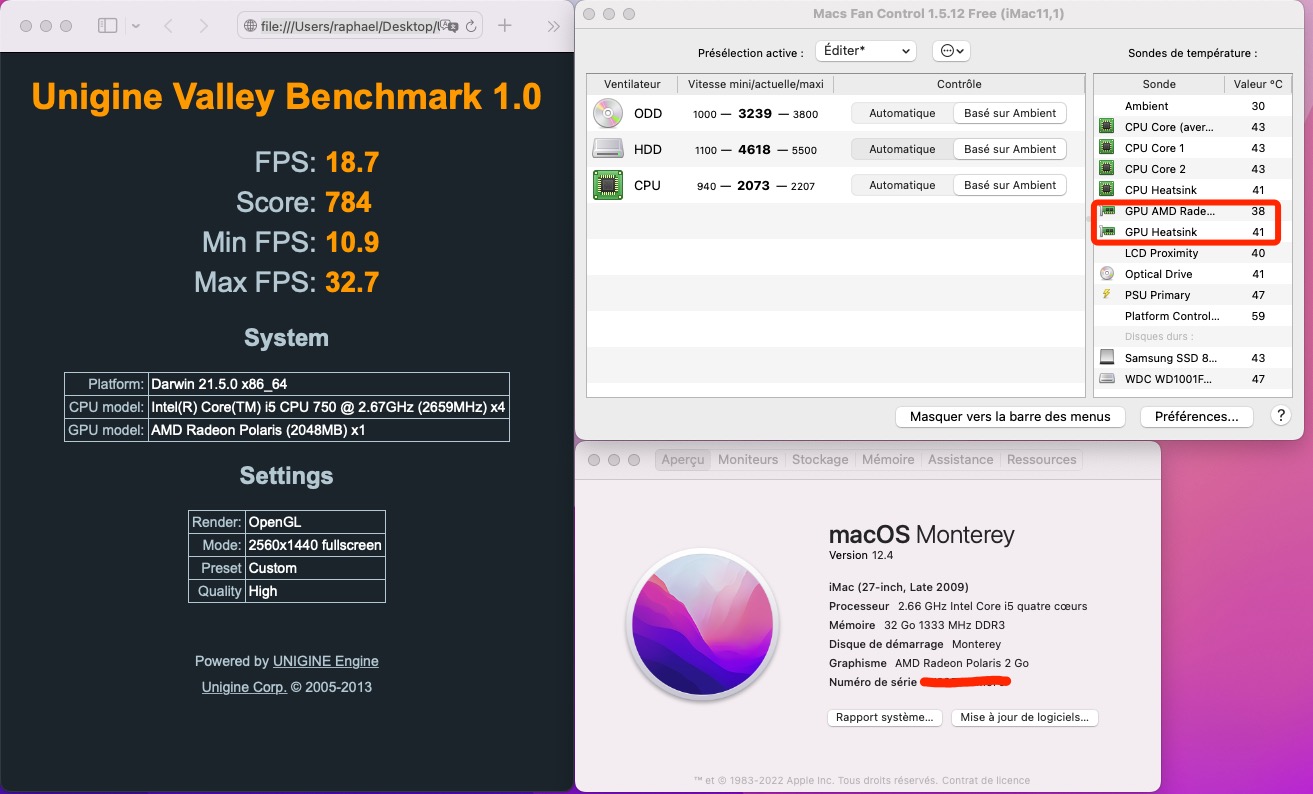The image size is (1313, 794).
Task: Click the Valeur °C column header
Action: coord(1258,84)
